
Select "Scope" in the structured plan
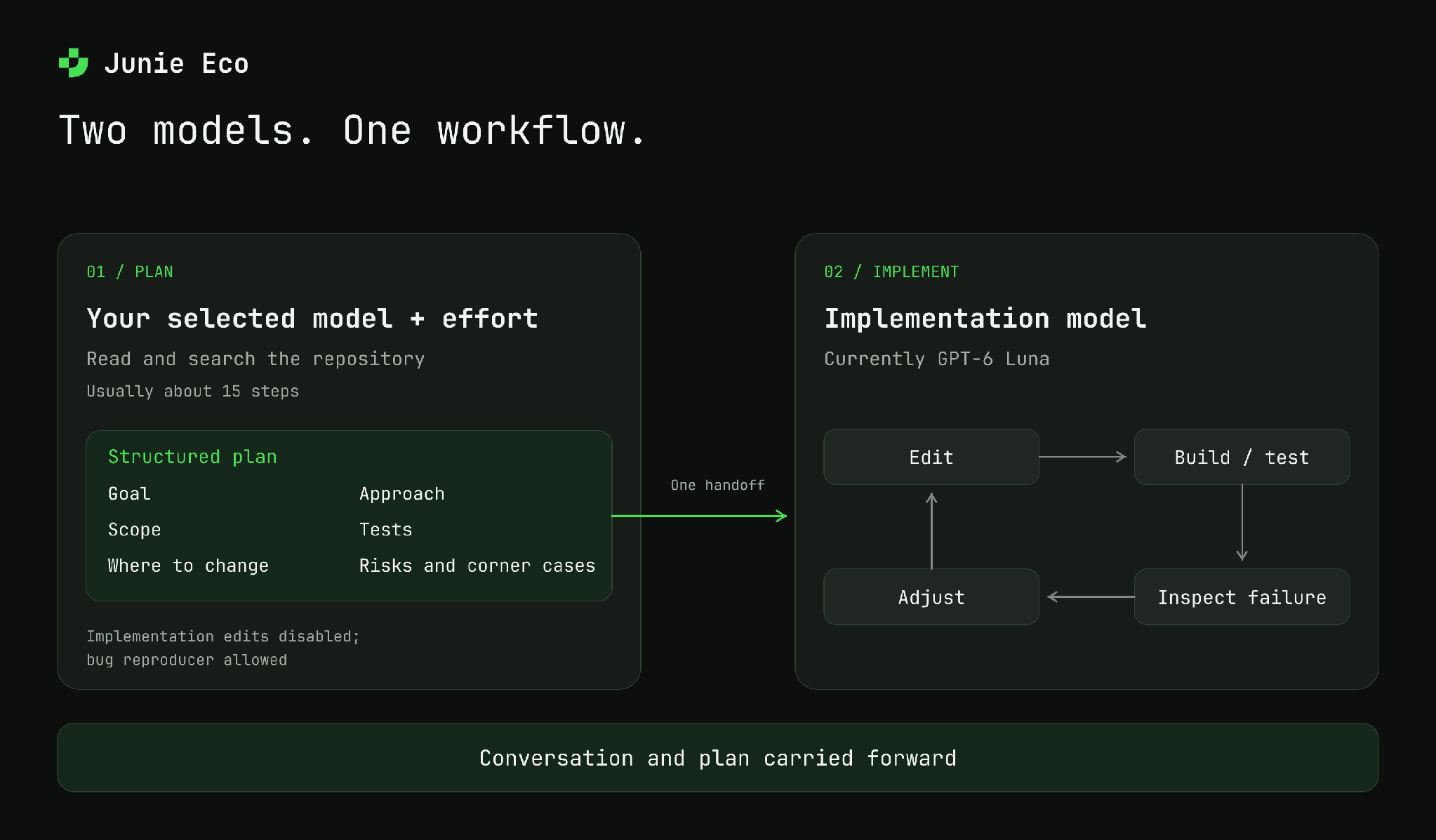135,530
